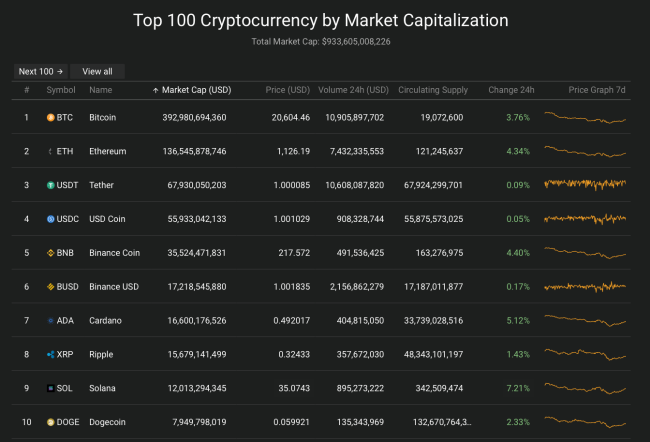The height and width of the screenshot is (442, 650).
Task: Click Ethereum's price 1,126.19
Action: coord(293,151)
